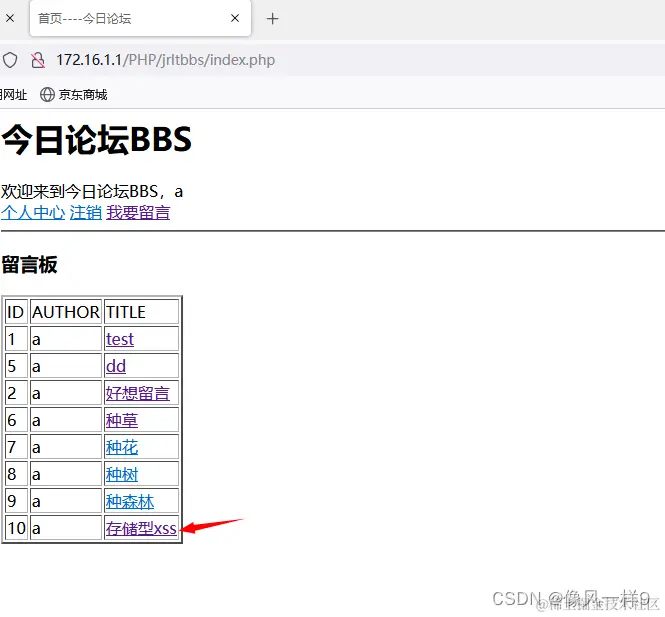This screenshot has height=617, width=665.
Task: Click ID cell showing 7
Action: (x=17, y=447)
